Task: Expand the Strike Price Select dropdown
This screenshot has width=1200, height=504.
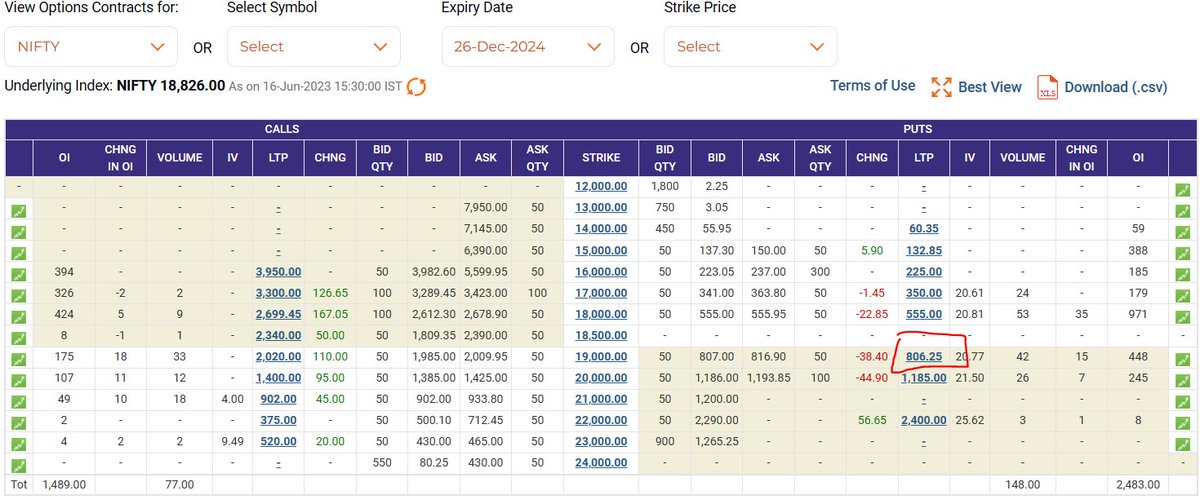Action: coord(751,47)
